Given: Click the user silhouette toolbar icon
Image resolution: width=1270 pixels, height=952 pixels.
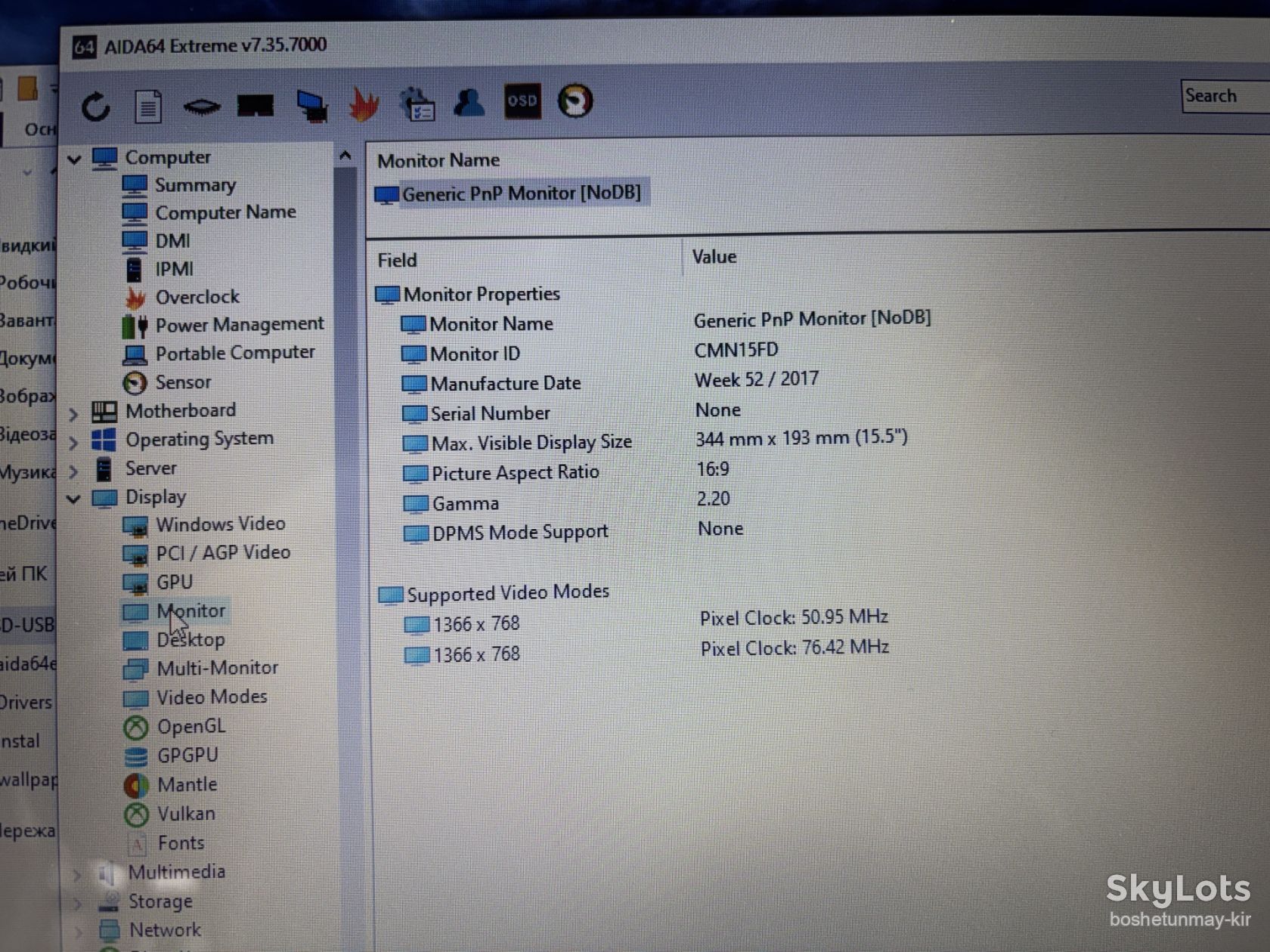Looking at the screenshot, I should pos(469,103).
